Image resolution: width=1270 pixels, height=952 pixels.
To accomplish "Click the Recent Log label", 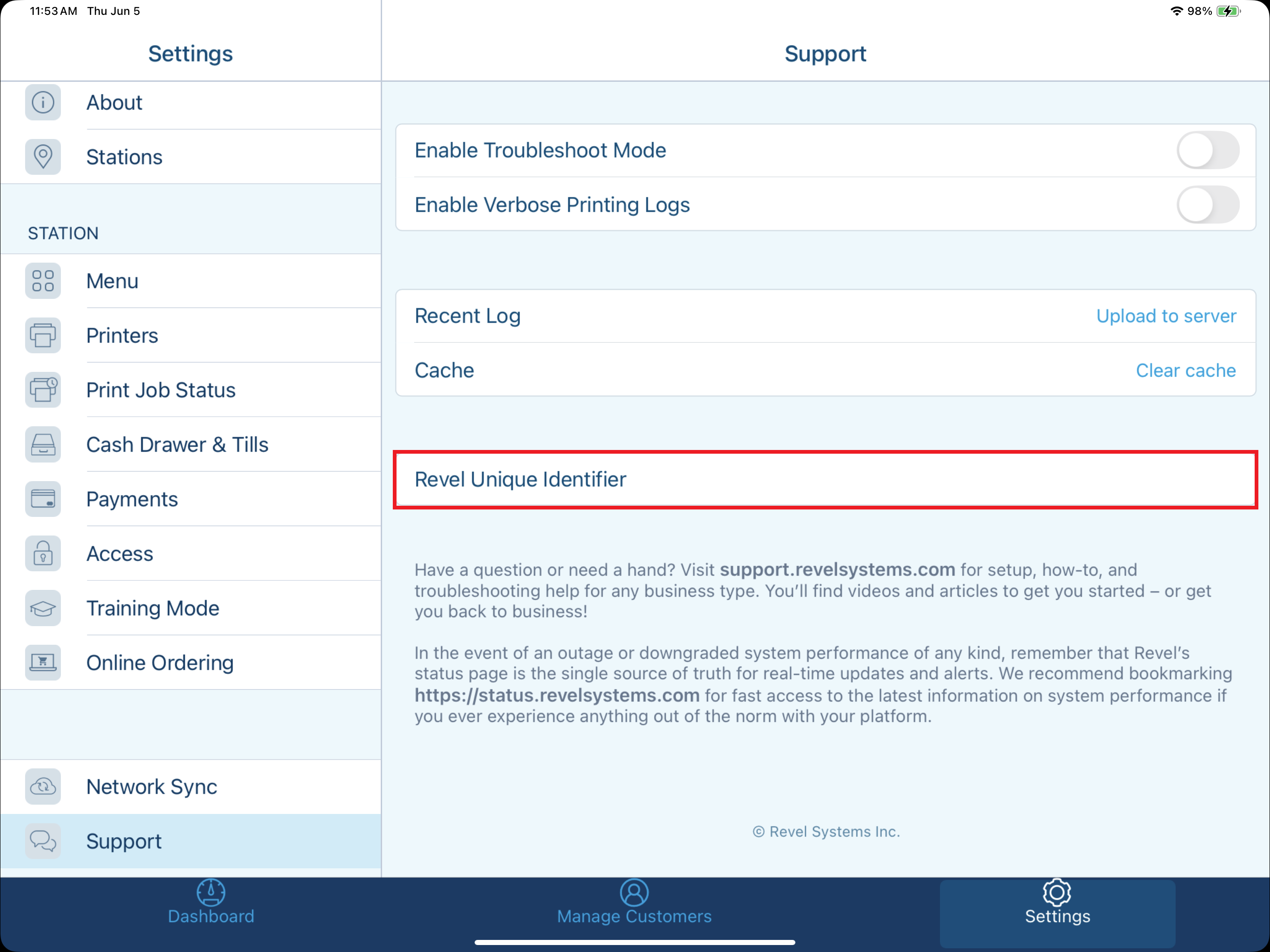I will [467, 317].
